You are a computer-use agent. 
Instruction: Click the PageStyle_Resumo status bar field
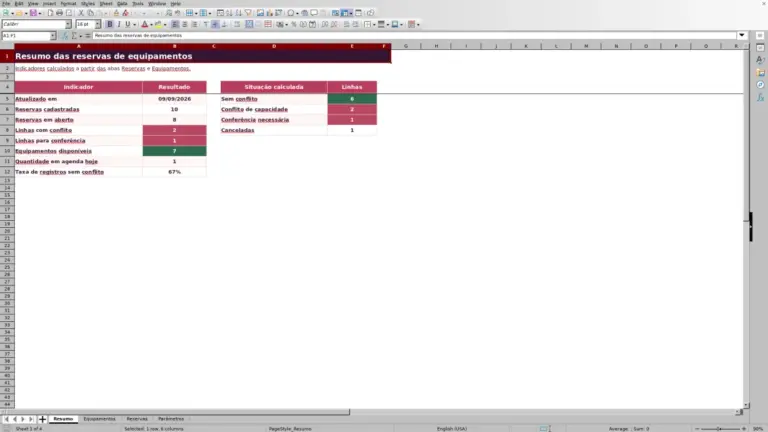tap(290, 429)
